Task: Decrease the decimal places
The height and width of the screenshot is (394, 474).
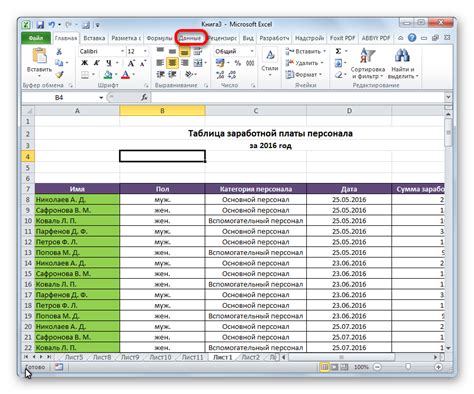Action: tap(232, 75)
